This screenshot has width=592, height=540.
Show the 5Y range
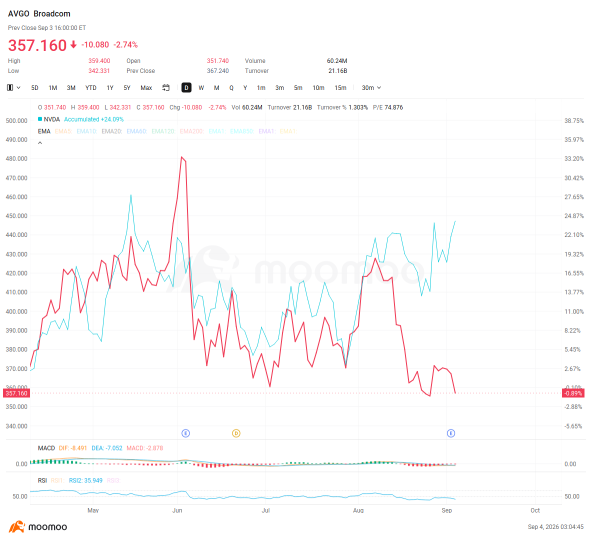tap(127, 88)
